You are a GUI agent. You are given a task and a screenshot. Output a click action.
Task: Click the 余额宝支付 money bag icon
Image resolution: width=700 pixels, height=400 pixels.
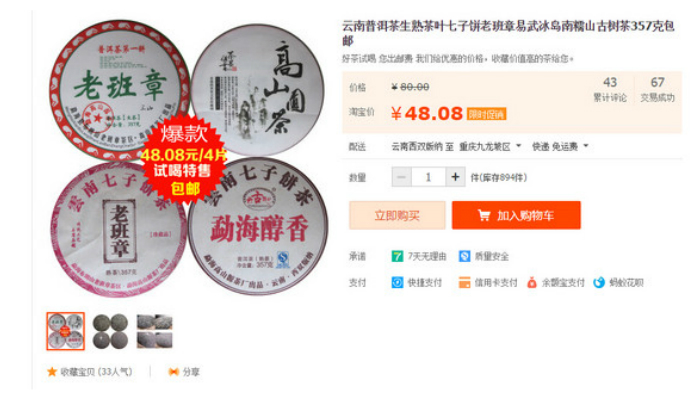(x=531, y=283)
